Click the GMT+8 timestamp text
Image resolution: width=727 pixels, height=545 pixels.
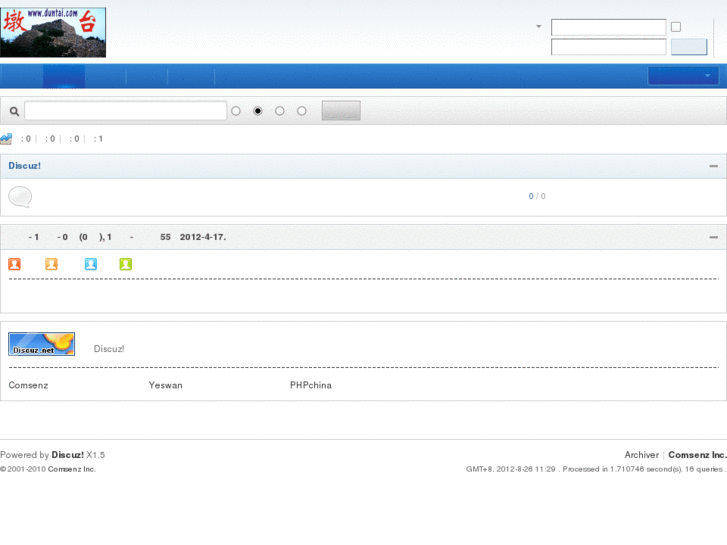pyautogui.click(x=510, y=469)
